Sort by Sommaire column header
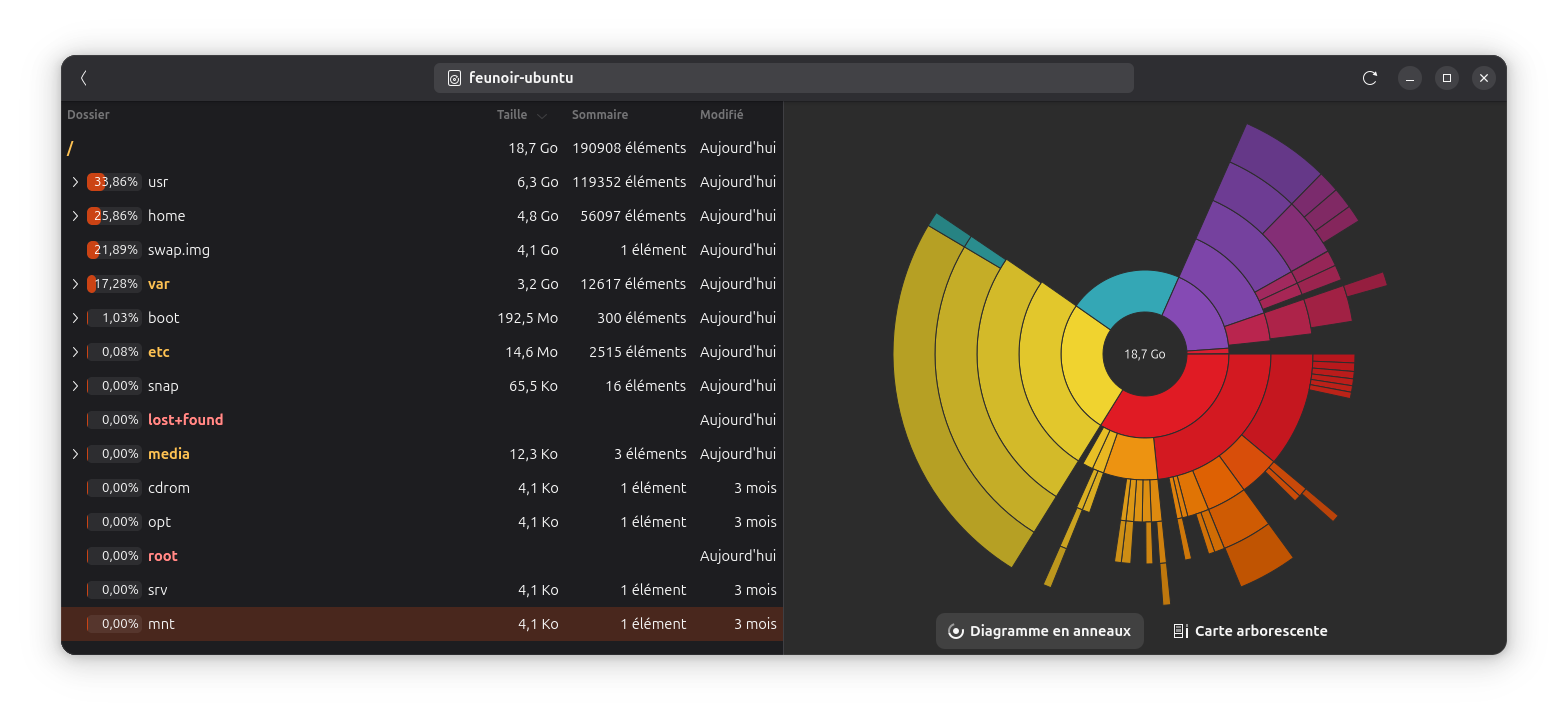Screen dimensions: 1568x722 600,115
